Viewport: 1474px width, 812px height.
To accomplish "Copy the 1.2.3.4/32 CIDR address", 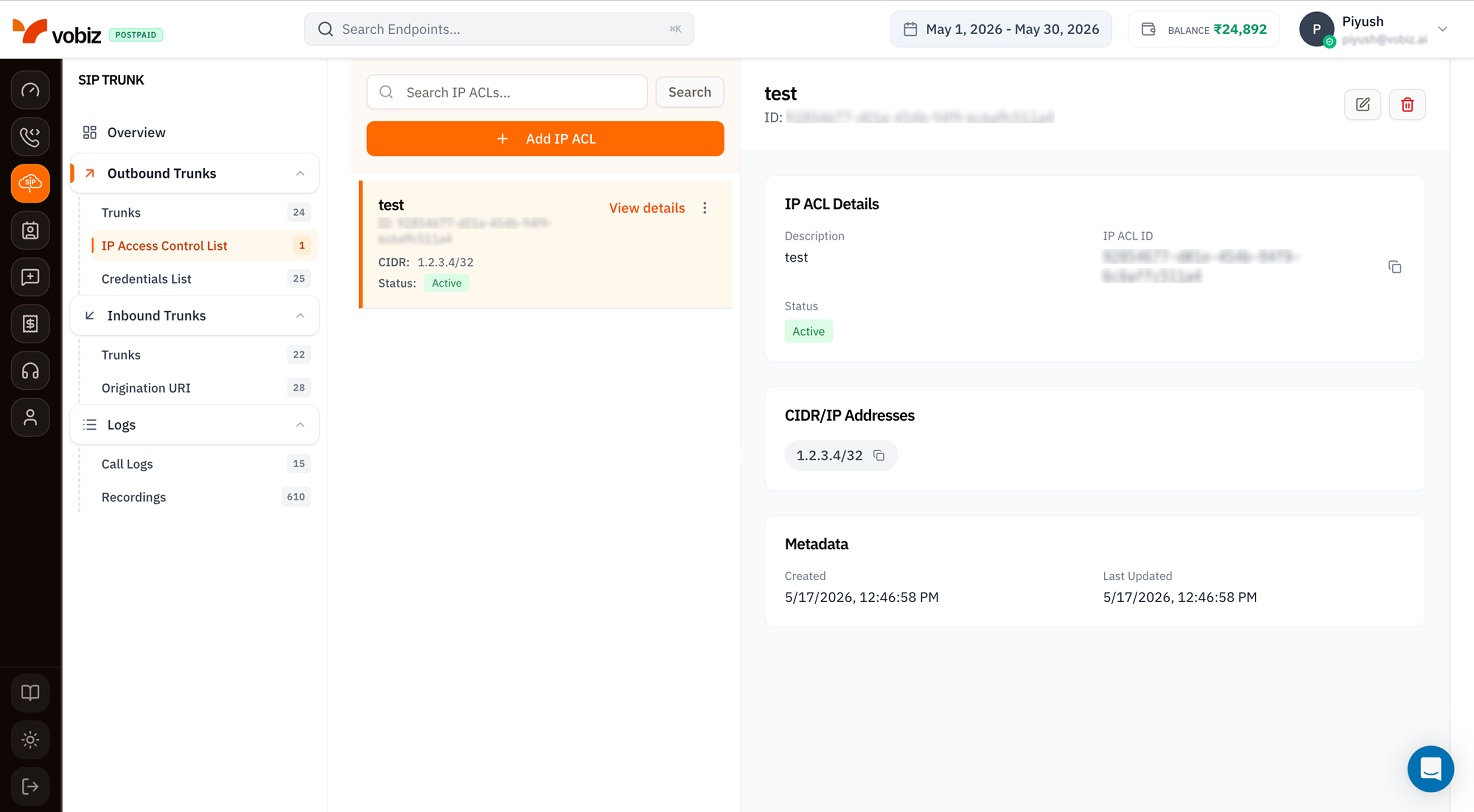I will click(879, 456).
